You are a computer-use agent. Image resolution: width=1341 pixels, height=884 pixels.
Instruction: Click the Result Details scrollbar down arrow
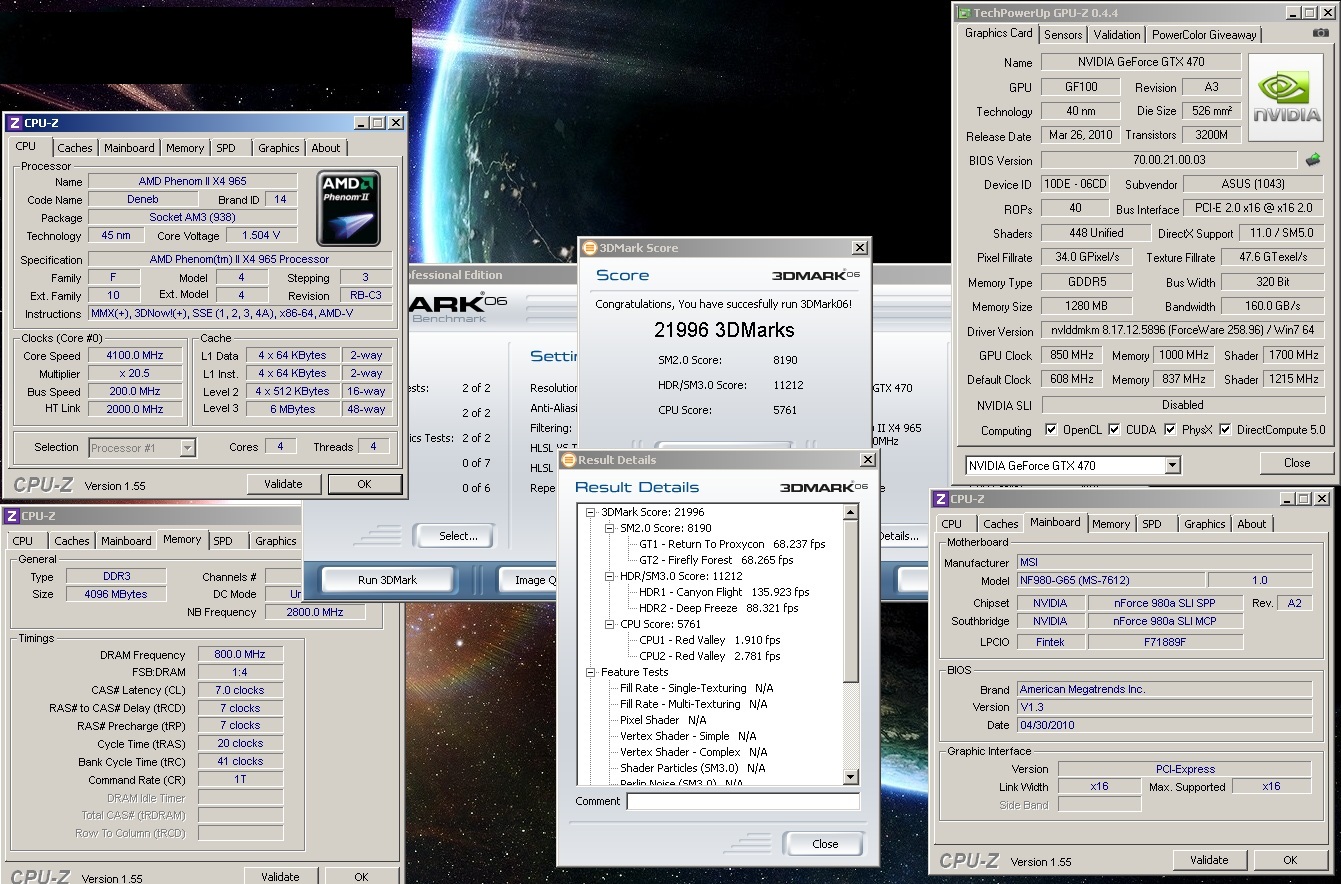(851, 777)
